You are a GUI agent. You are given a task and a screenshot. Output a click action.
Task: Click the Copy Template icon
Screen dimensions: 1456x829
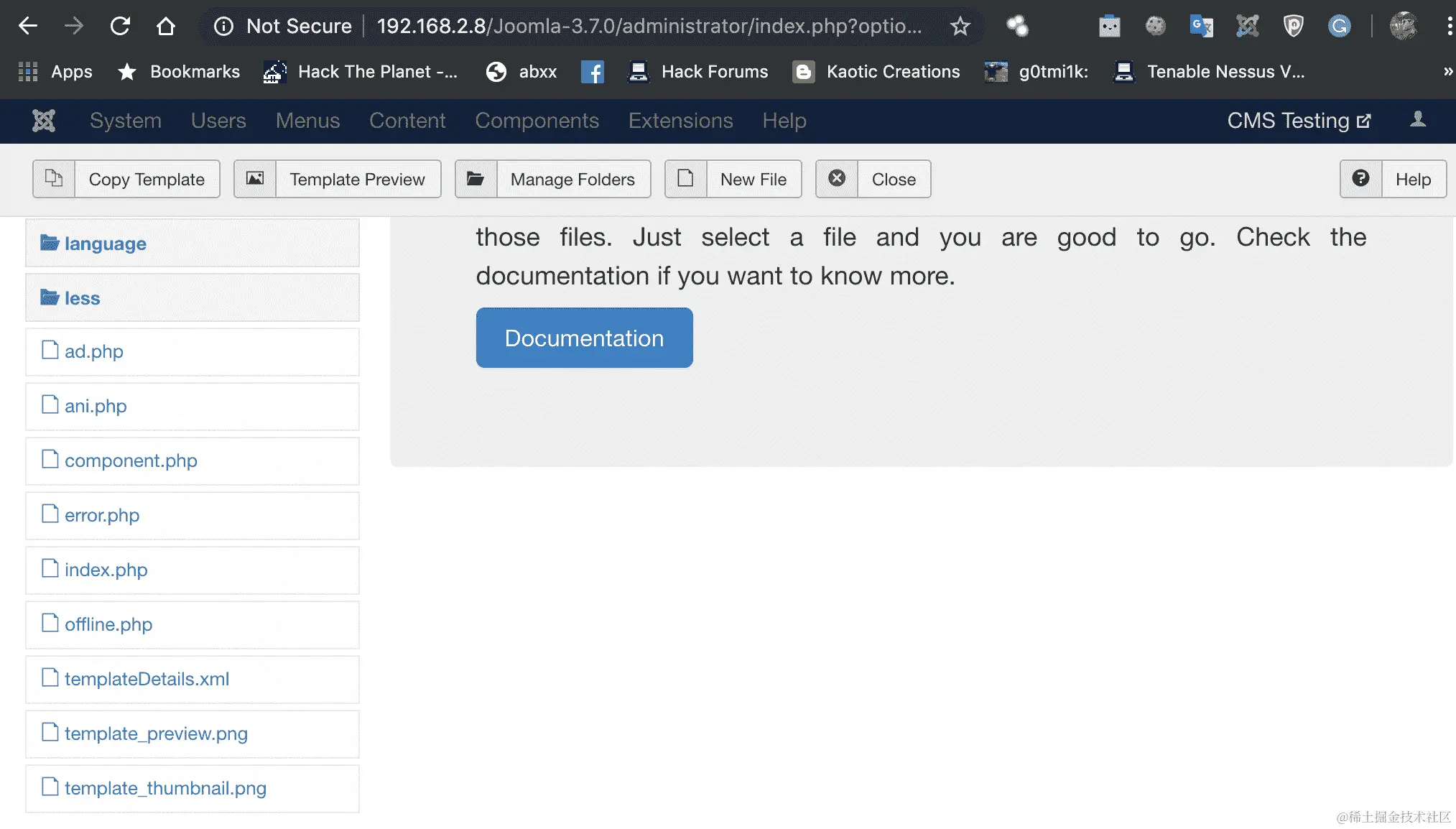(54, 178)
